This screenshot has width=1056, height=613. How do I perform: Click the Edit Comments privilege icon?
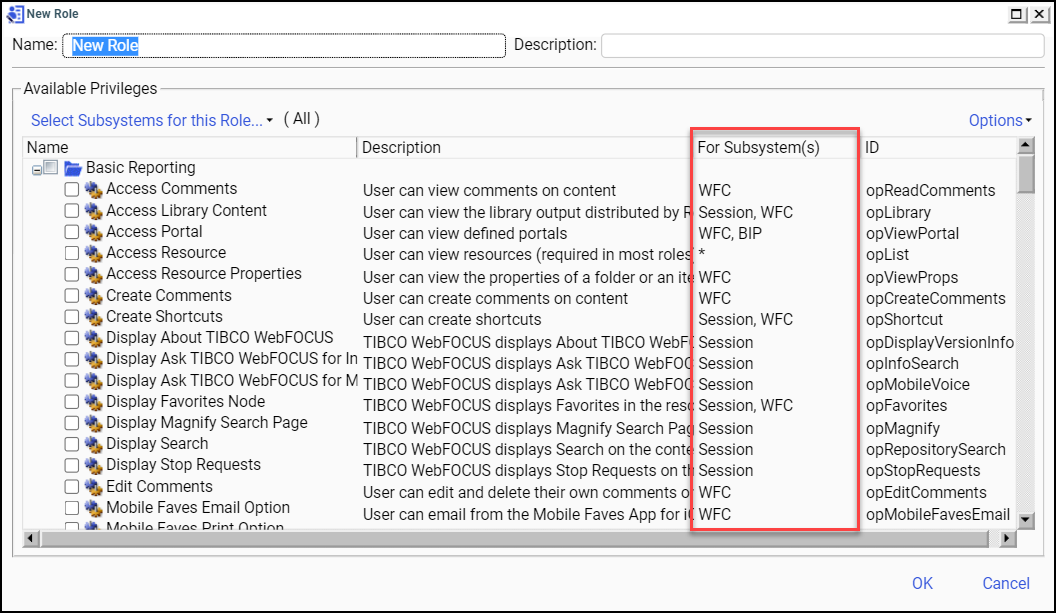(92, 487)
